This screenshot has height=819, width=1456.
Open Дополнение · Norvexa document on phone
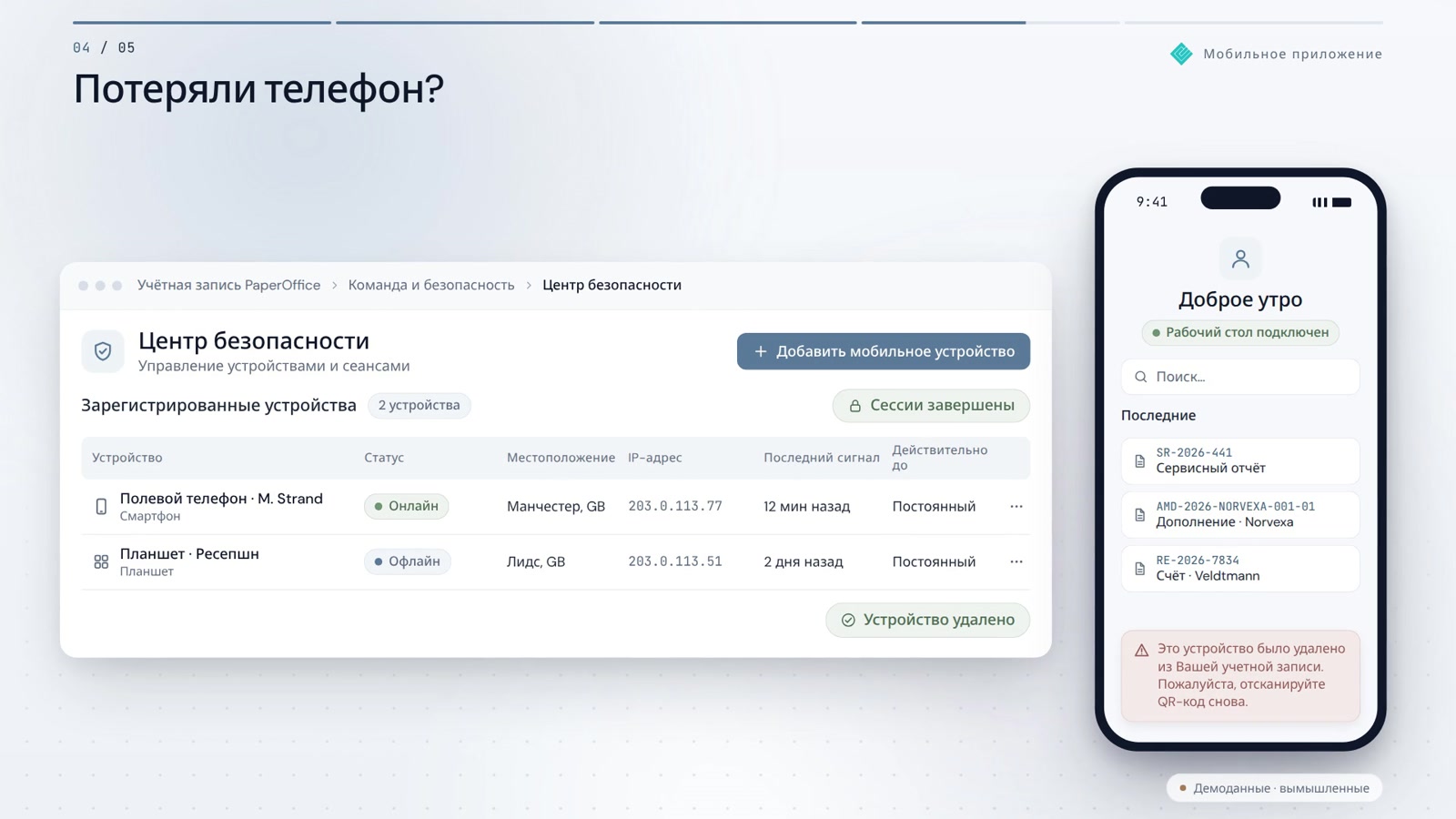1240,515
